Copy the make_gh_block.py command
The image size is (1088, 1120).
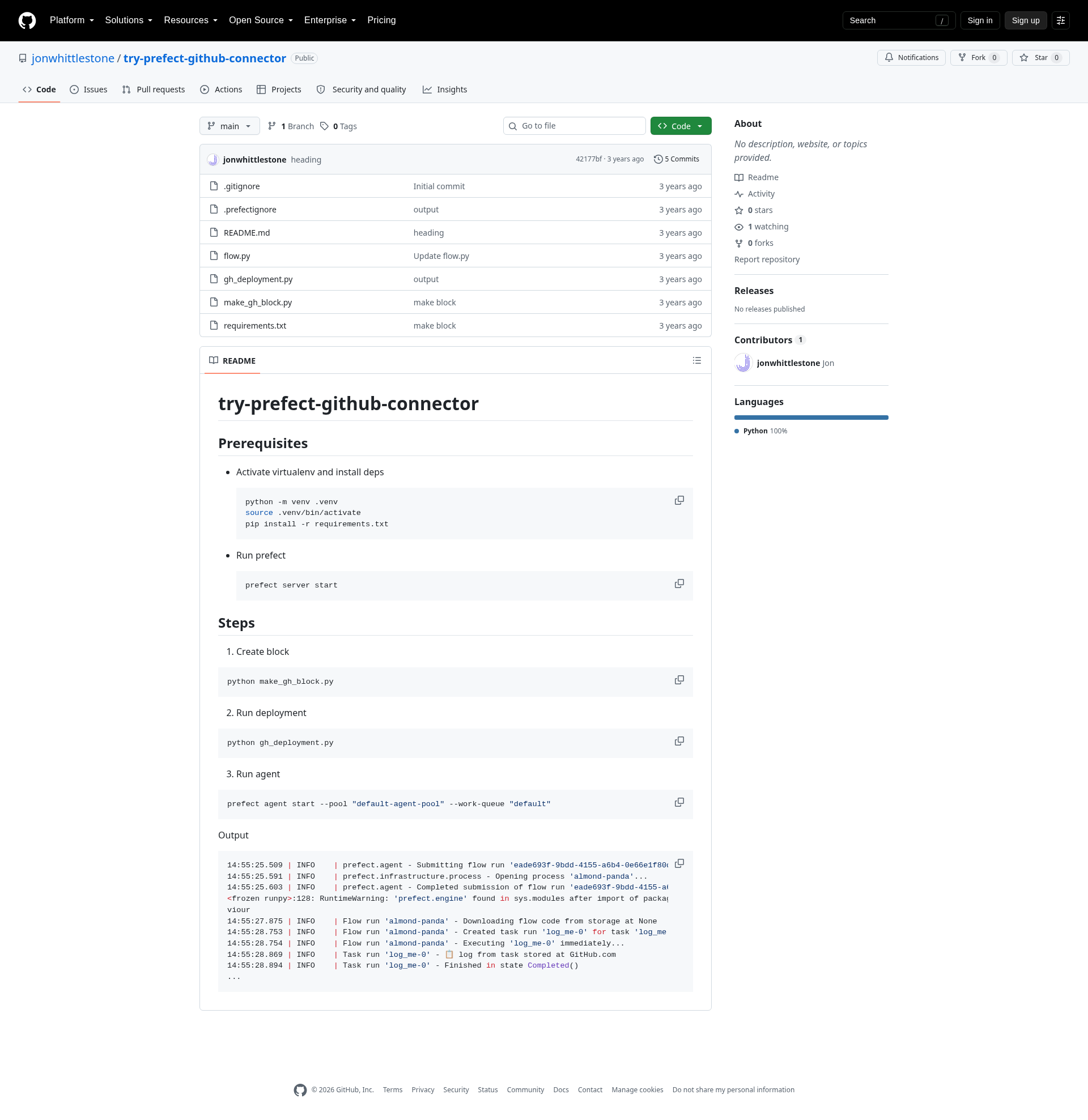coord(679,679)
